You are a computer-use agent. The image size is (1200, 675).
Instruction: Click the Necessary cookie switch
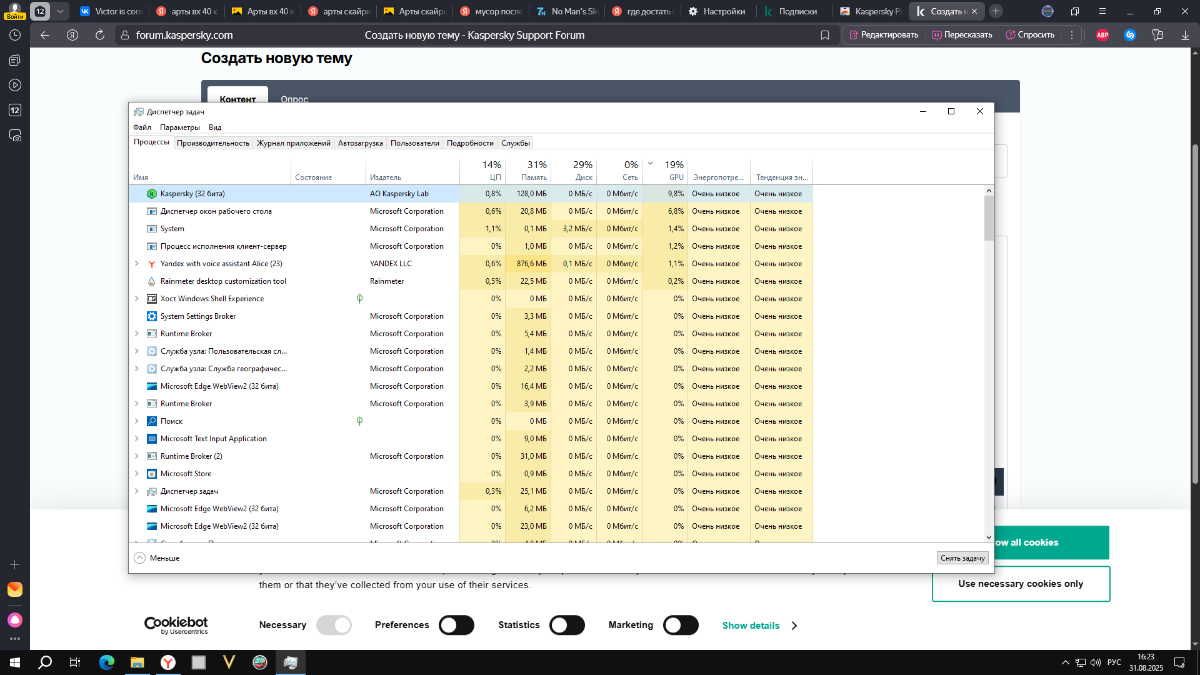(x=334, y=625)
